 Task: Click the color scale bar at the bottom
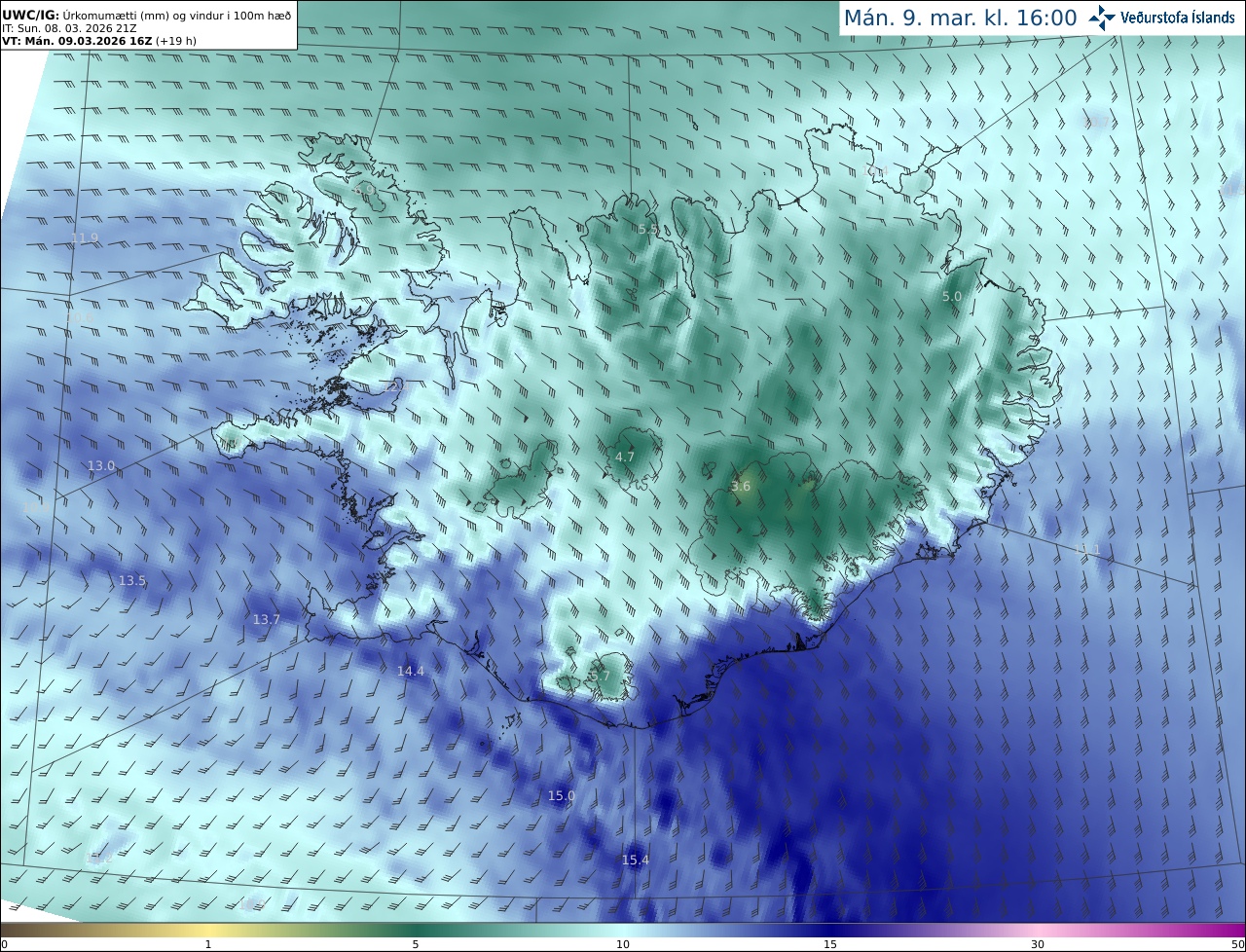coord(623,931)
